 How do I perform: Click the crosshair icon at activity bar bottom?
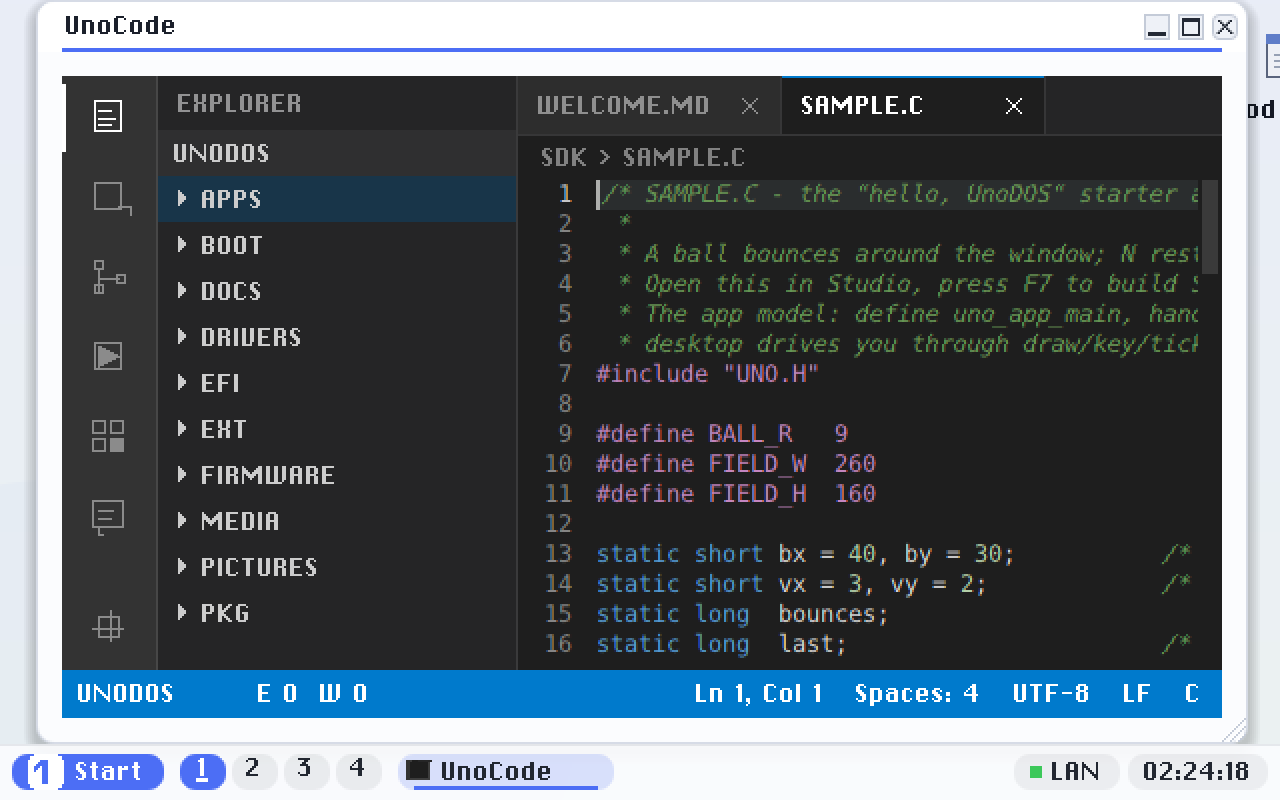108,627
